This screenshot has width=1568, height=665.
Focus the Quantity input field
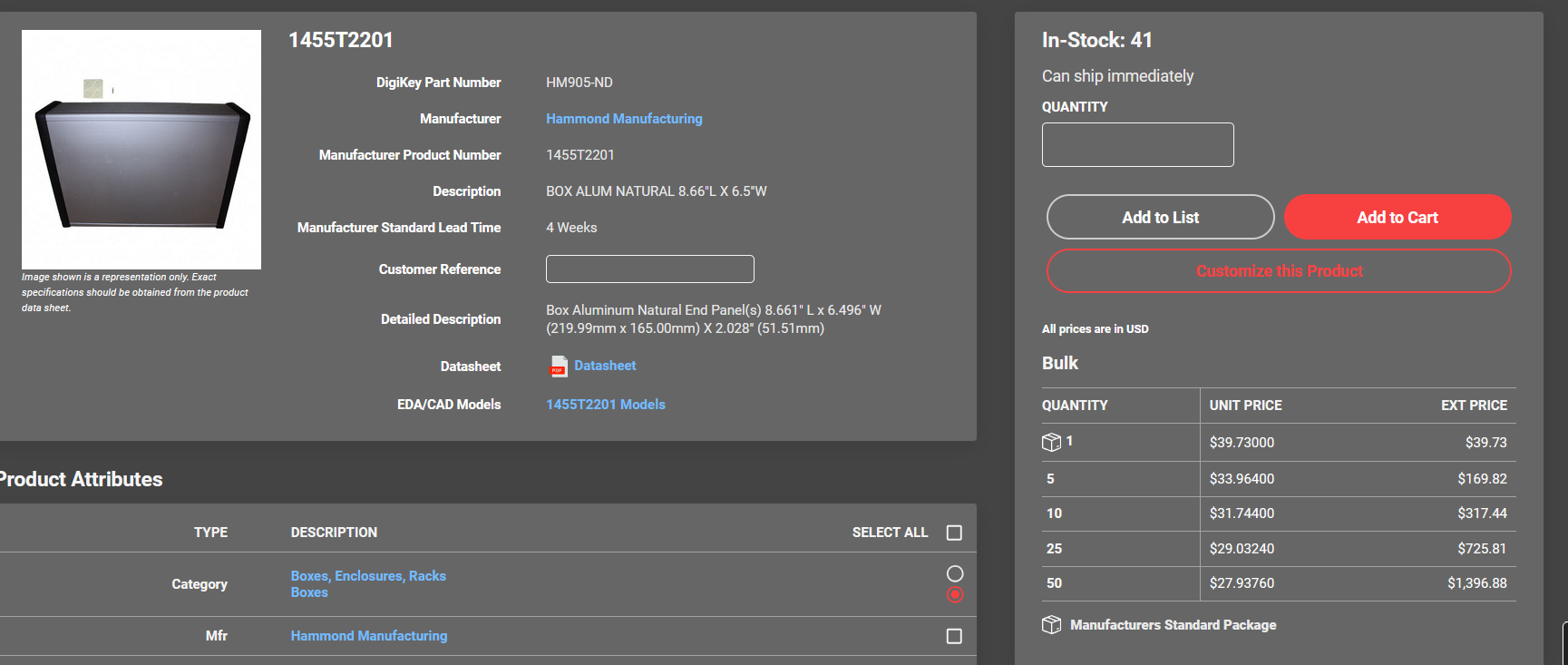click(x=1137, y=145)
